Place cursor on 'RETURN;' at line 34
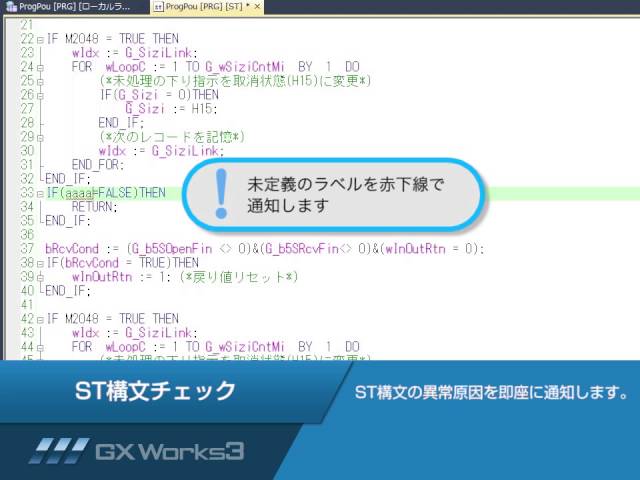Viewport: 640px width, 480px height. [95, 207]
